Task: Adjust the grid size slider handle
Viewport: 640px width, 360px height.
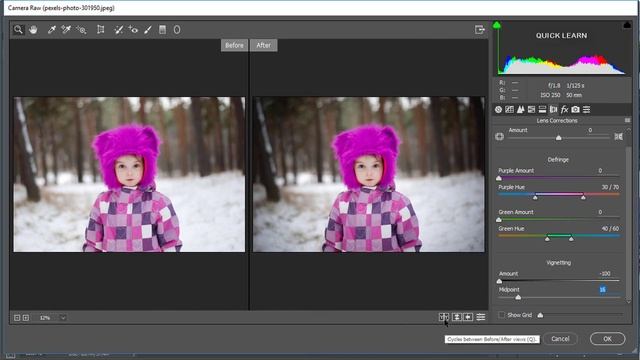Action: pyautogui.click(x=540, y=315)
